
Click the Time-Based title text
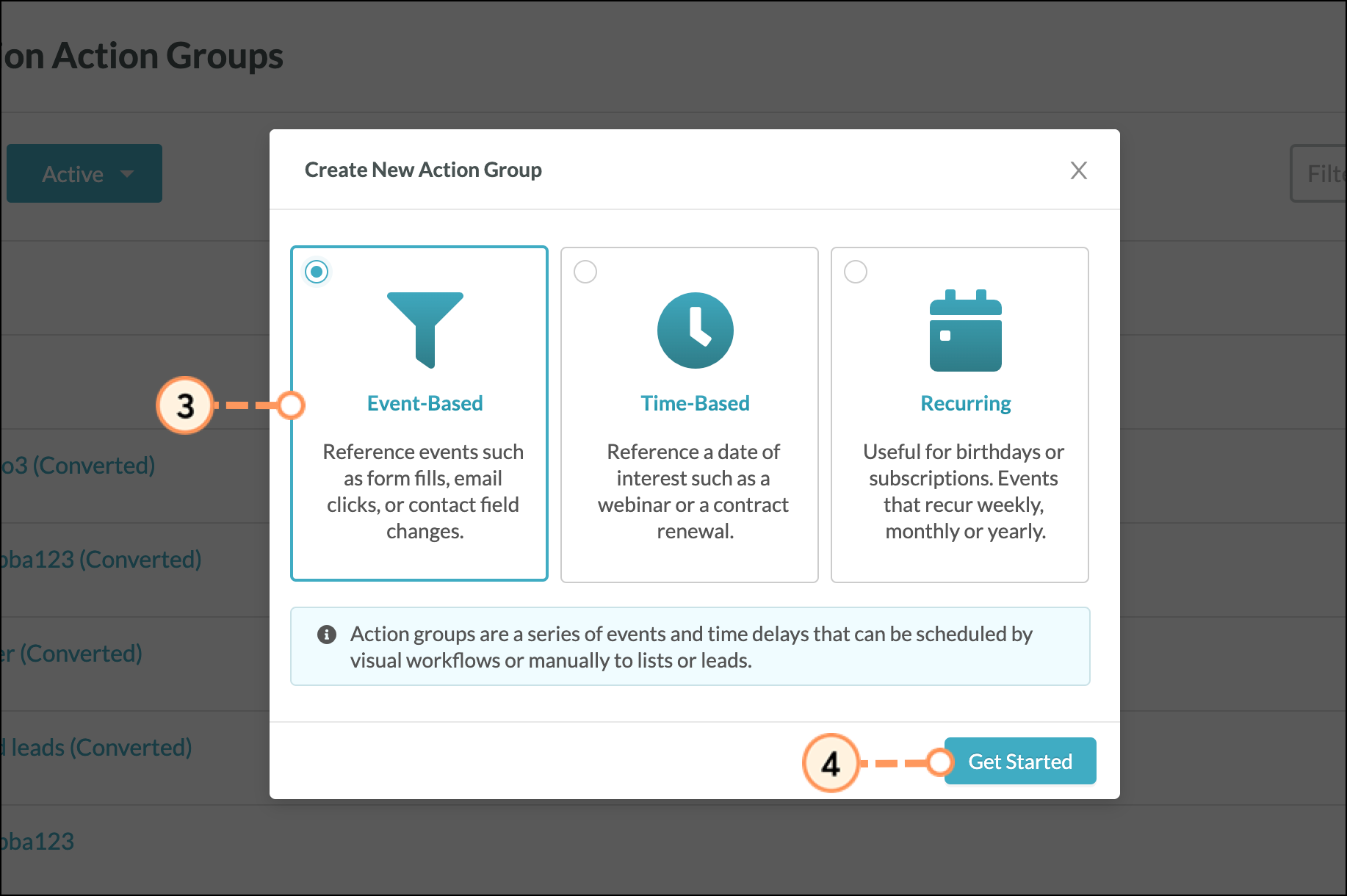(696, 403)
